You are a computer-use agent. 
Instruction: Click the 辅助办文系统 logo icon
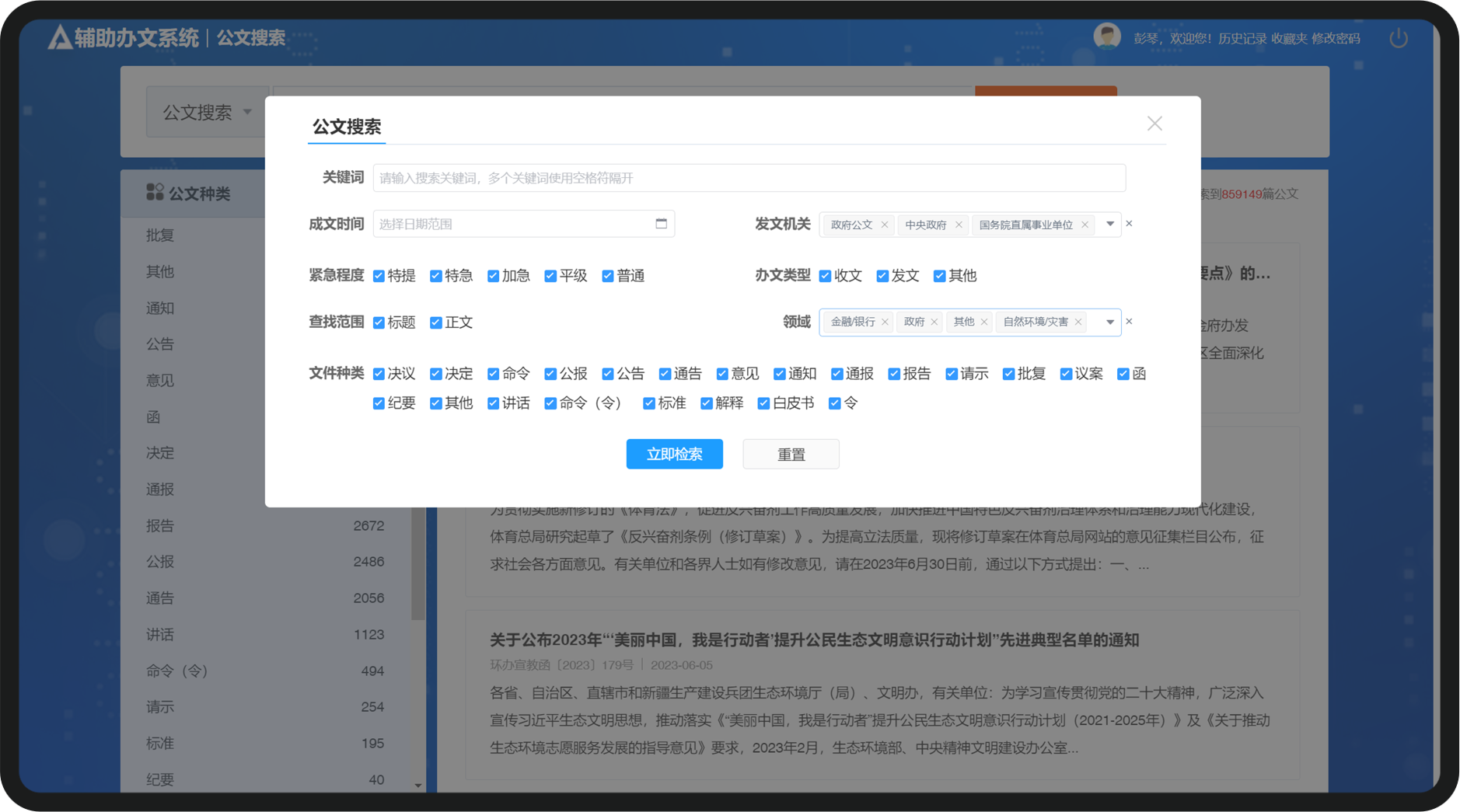click(x=60, y=37)
